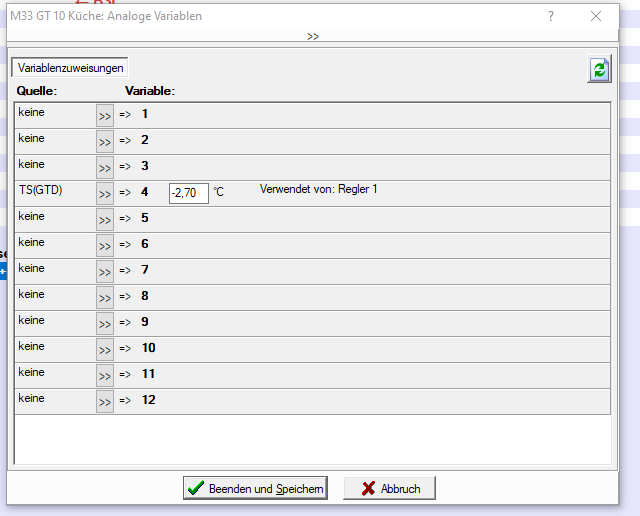This screenshot has width=640, height=516.
Task: Click the -2,70 temperature value field
Action: (188, 193)
